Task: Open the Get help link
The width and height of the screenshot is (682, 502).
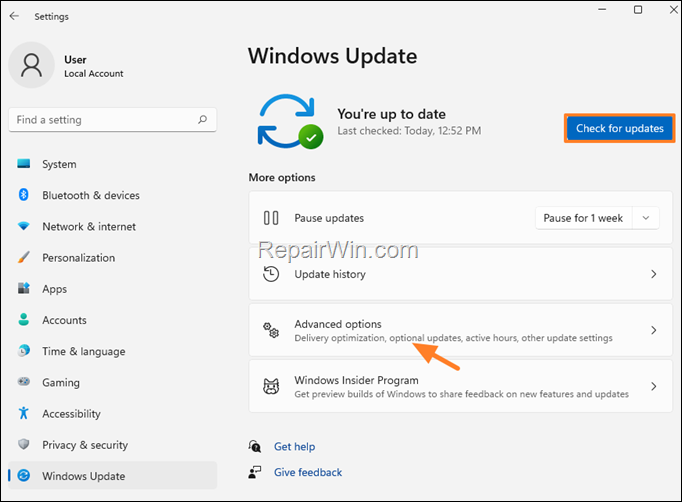Action: pos(294,446)
